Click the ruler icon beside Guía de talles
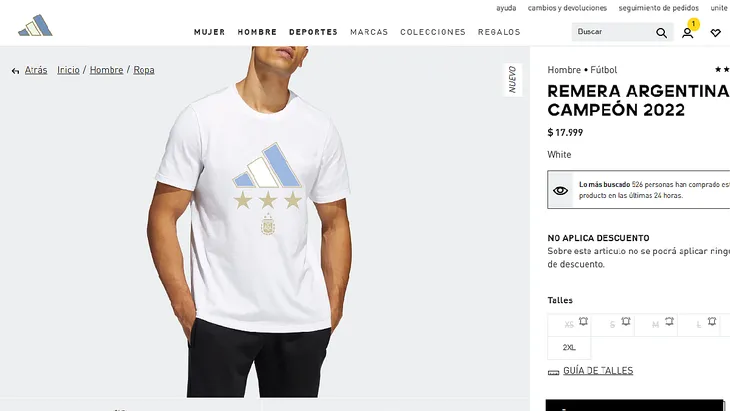 click(553, 372)
